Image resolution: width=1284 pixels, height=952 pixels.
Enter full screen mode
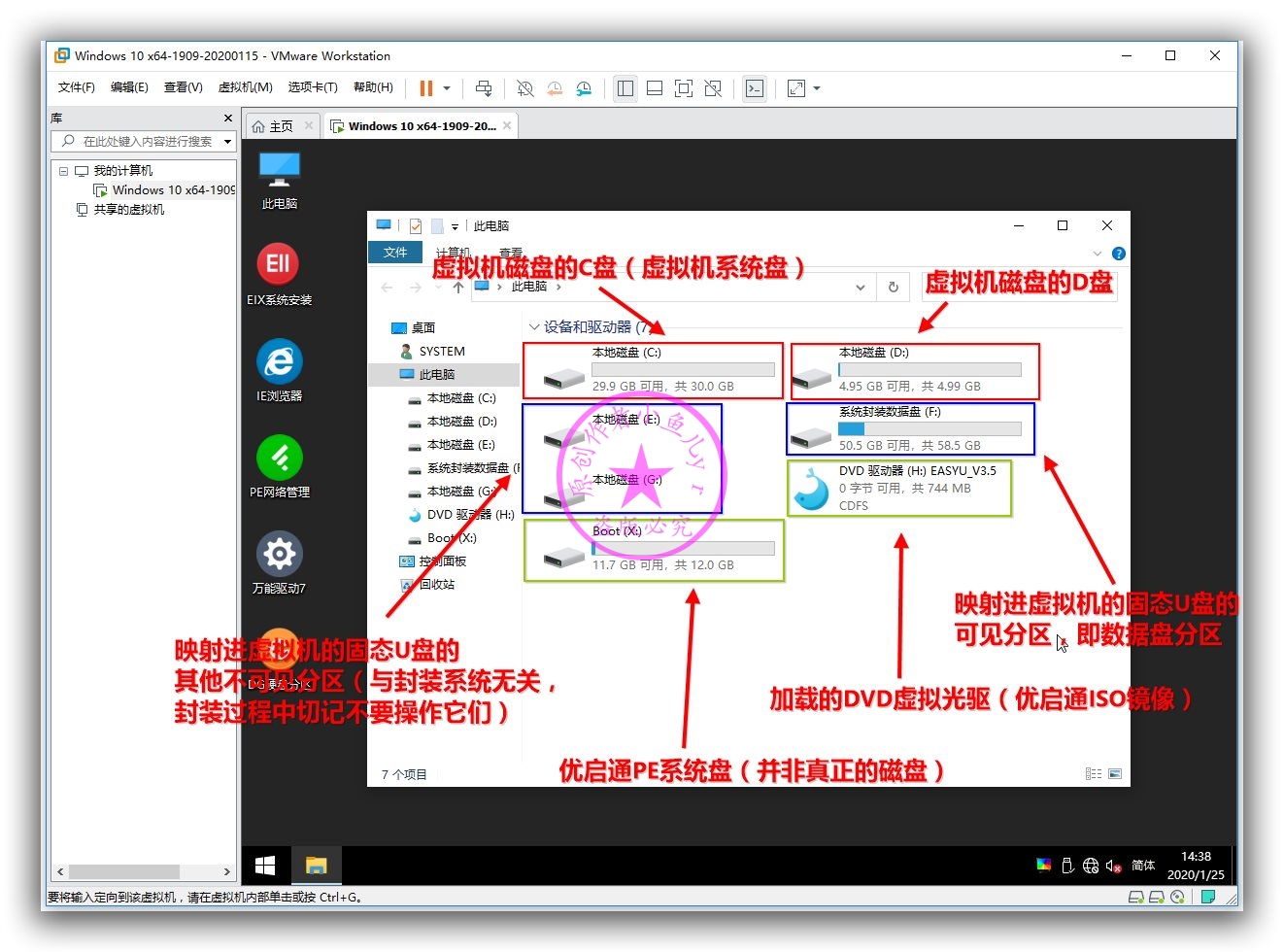(x=684, y=88)
